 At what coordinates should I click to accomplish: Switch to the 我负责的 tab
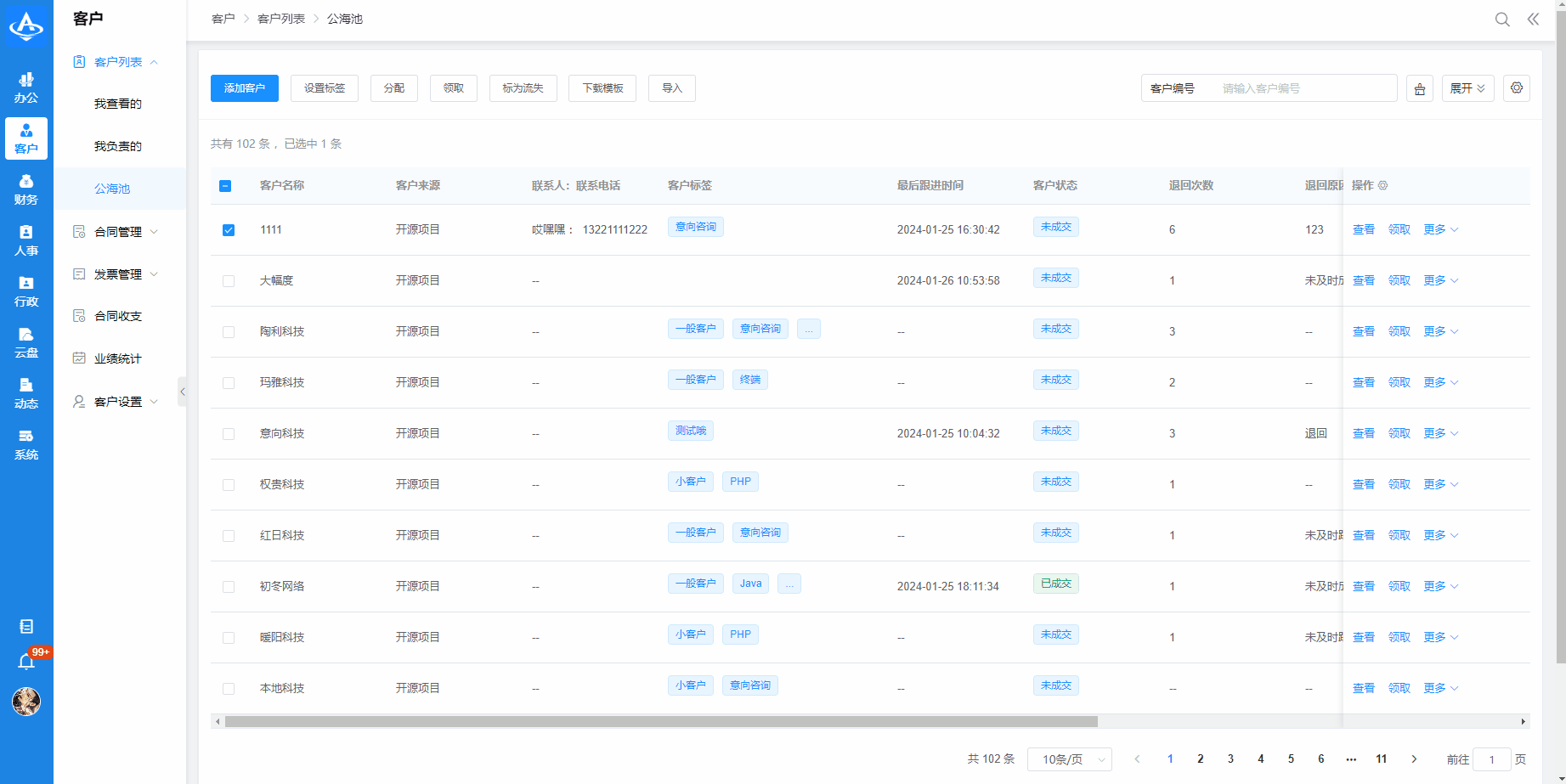118,145
